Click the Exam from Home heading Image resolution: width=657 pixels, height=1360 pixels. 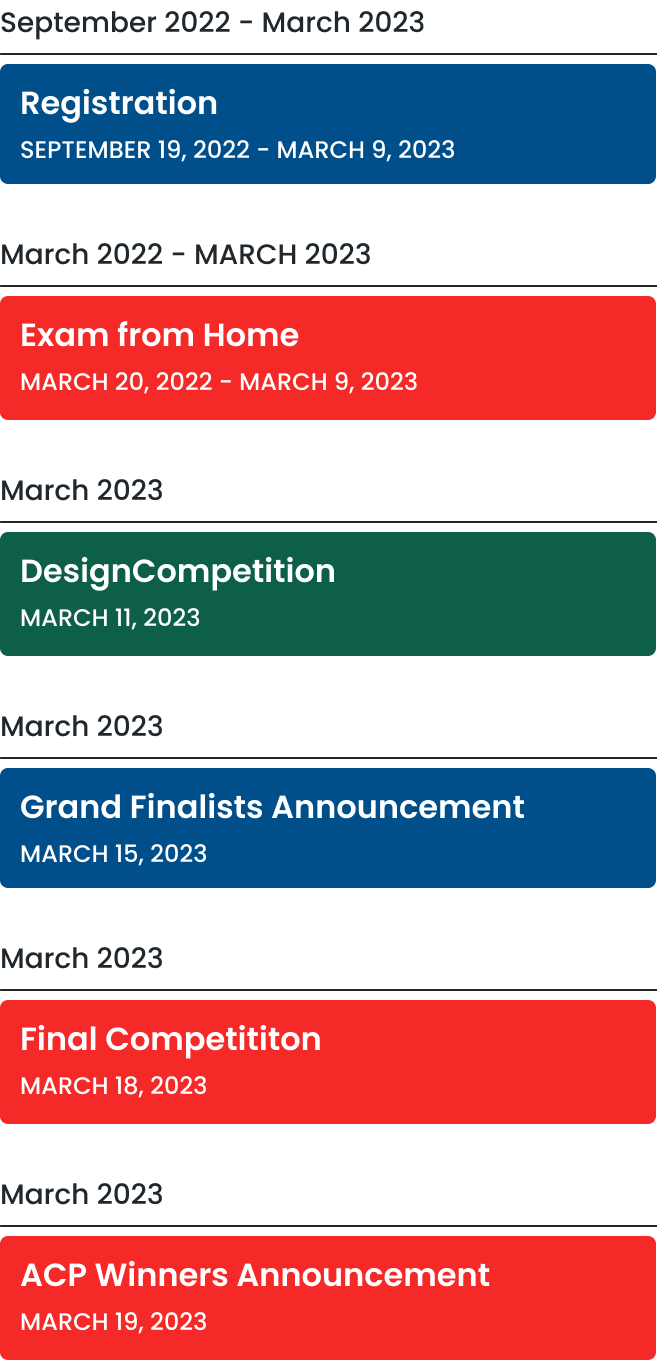[160, 335]
